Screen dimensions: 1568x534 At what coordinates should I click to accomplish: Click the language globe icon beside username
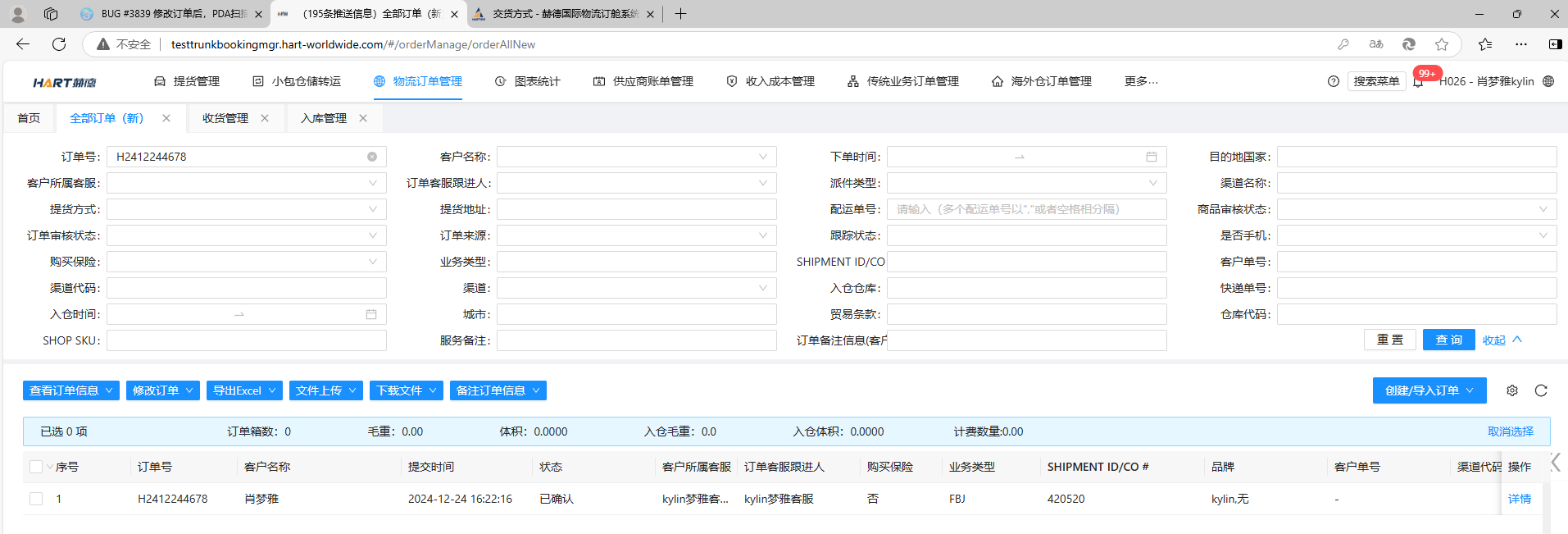point(1548,81)
